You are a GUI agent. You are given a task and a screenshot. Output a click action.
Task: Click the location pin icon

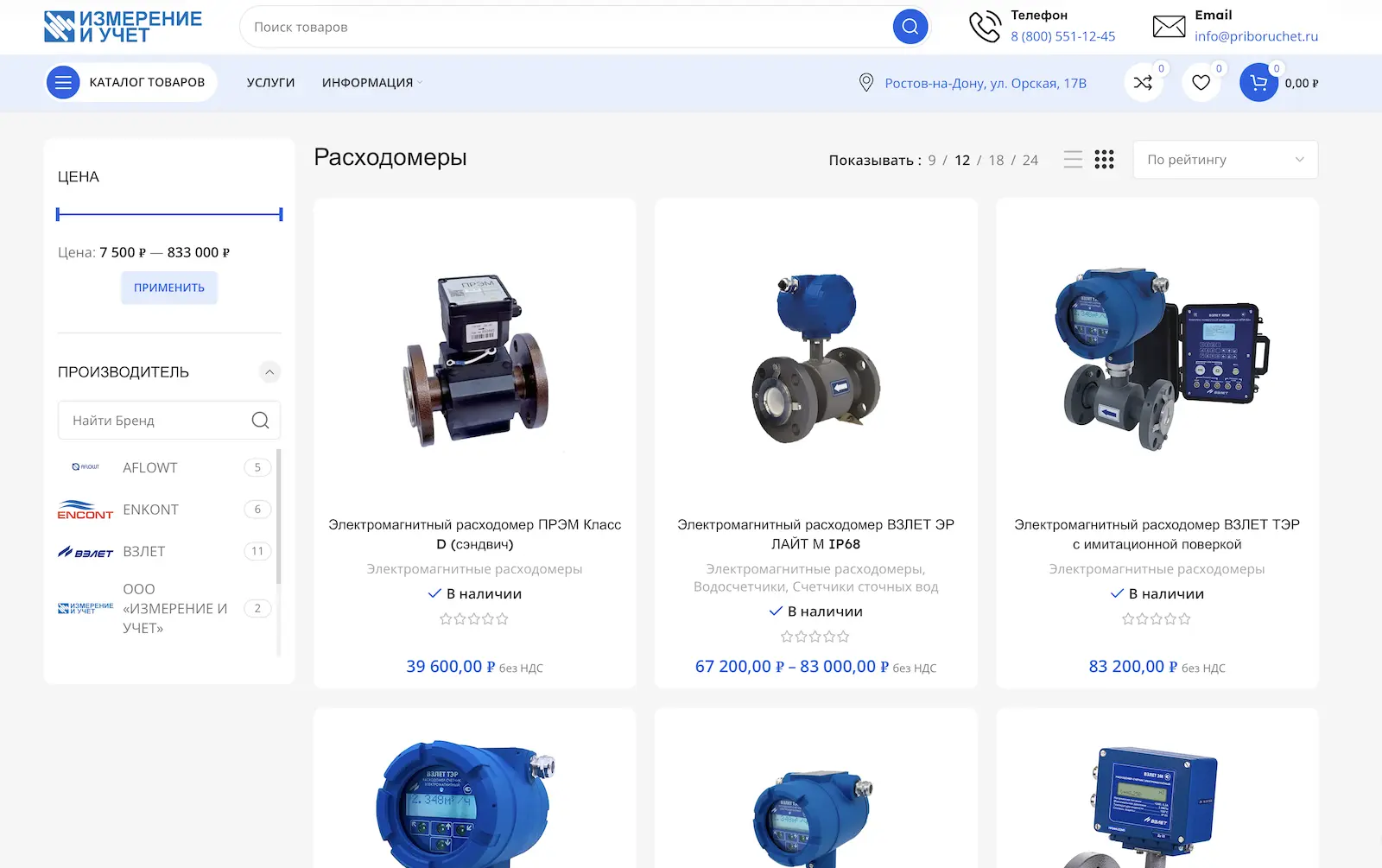click(865, 83)
